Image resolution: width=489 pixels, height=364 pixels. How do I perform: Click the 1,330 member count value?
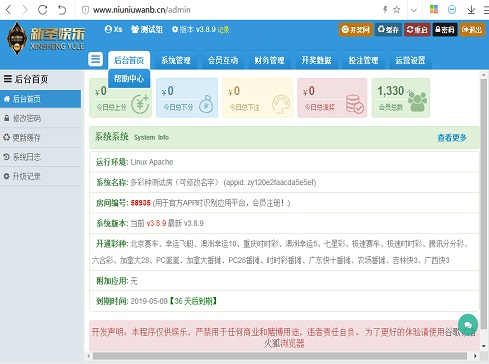(391, 91)
